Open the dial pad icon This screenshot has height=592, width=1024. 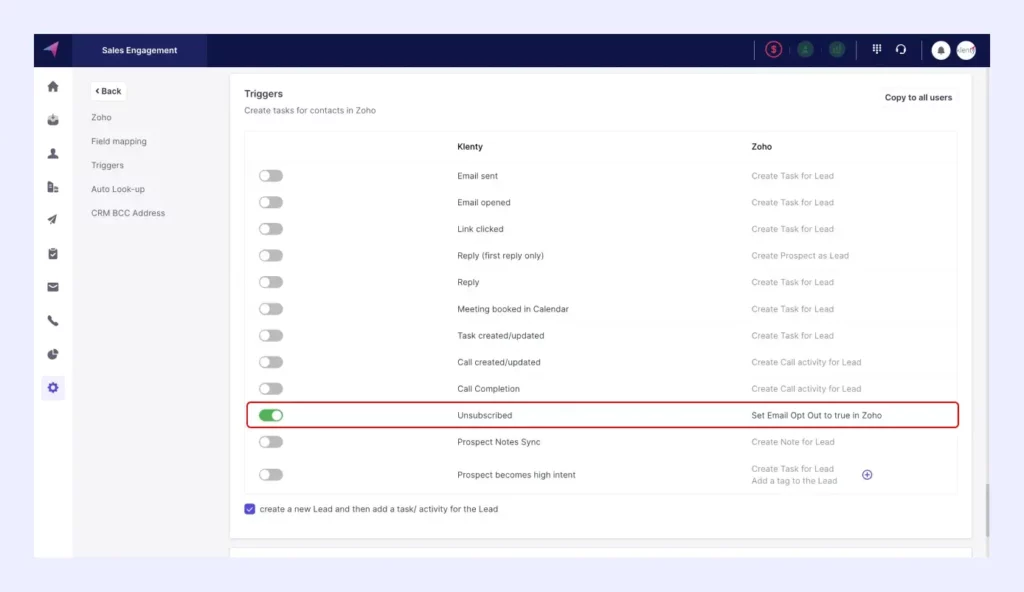coord(876,49)
